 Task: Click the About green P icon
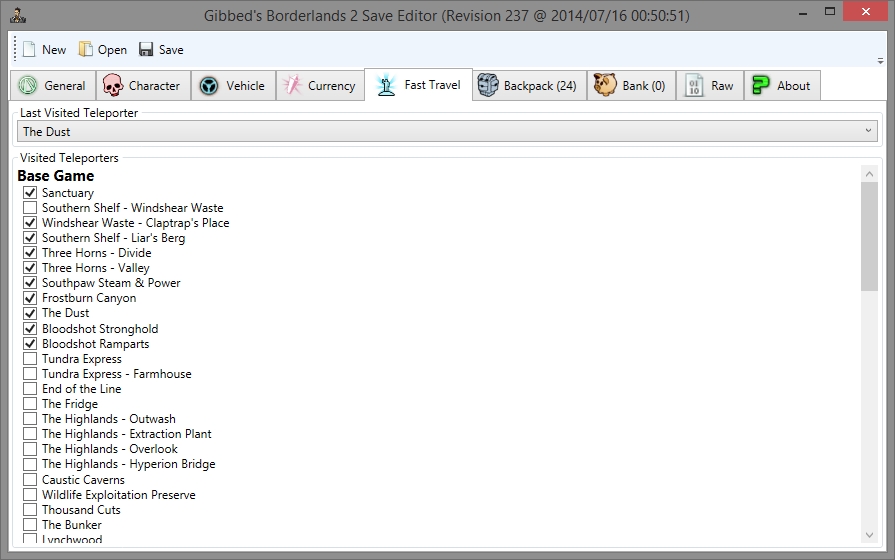(x=761, y=86)
